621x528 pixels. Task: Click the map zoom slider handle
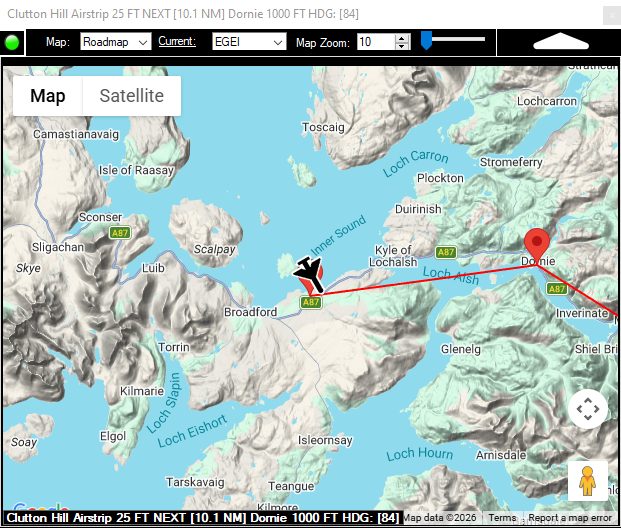(426, 40)
